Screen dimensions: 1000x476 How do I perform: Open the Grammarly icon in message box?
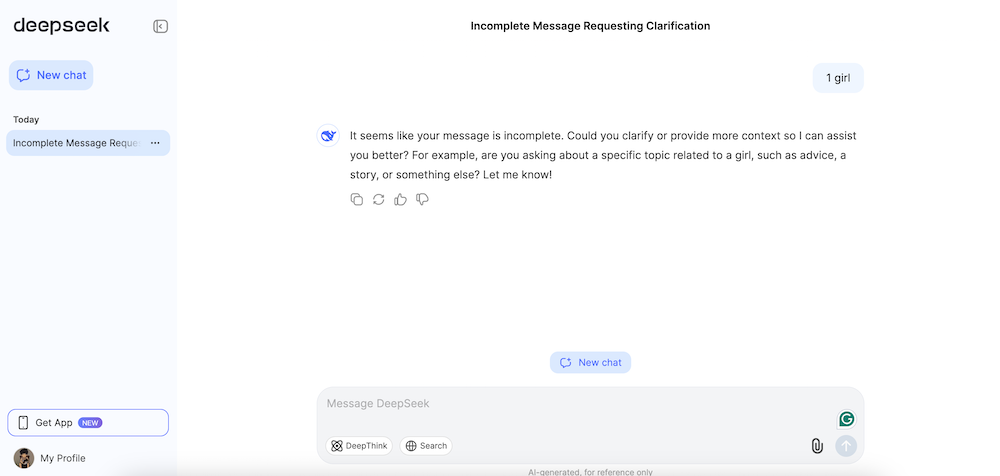(846, 419)
